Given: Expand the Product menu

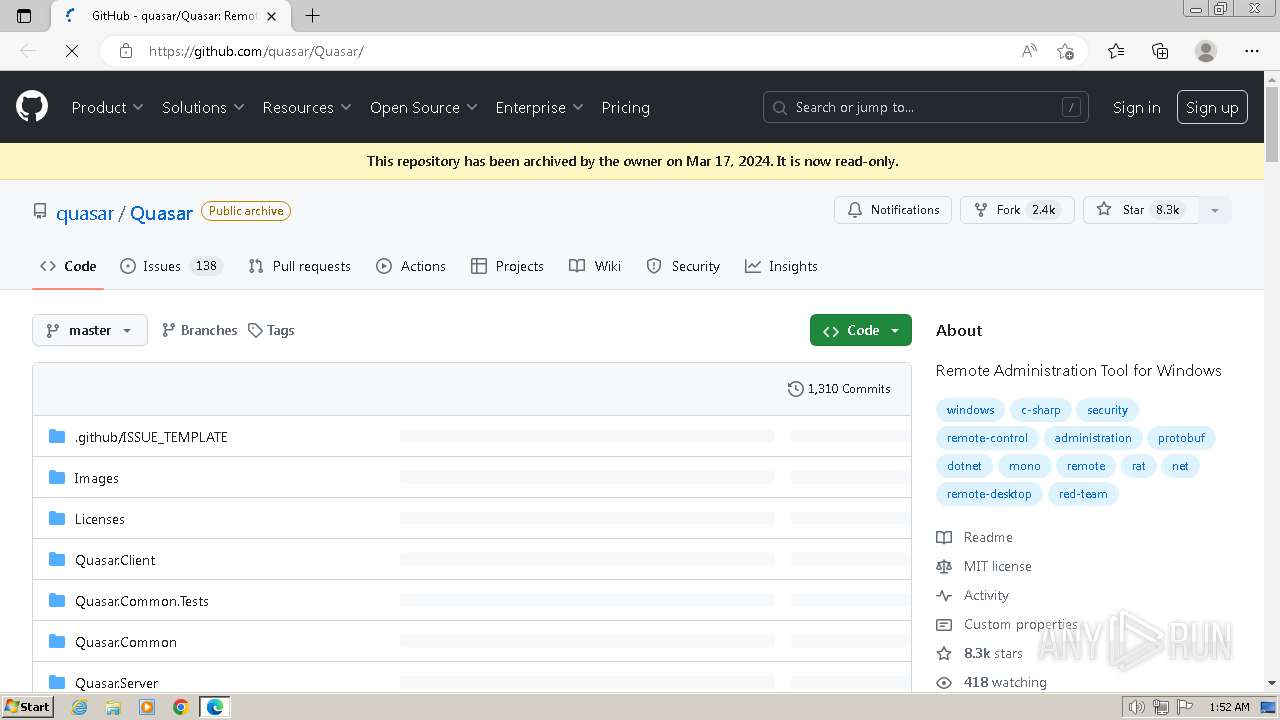Looking at the screenshot, I should (108, 107).
